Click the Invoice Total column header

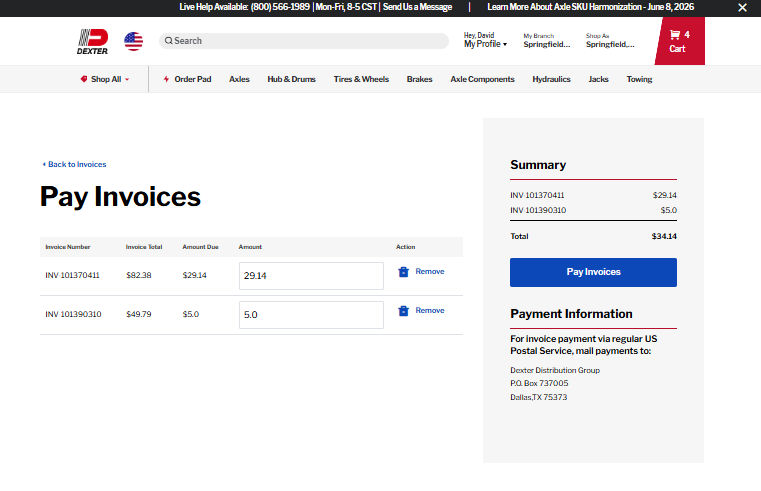144,247
